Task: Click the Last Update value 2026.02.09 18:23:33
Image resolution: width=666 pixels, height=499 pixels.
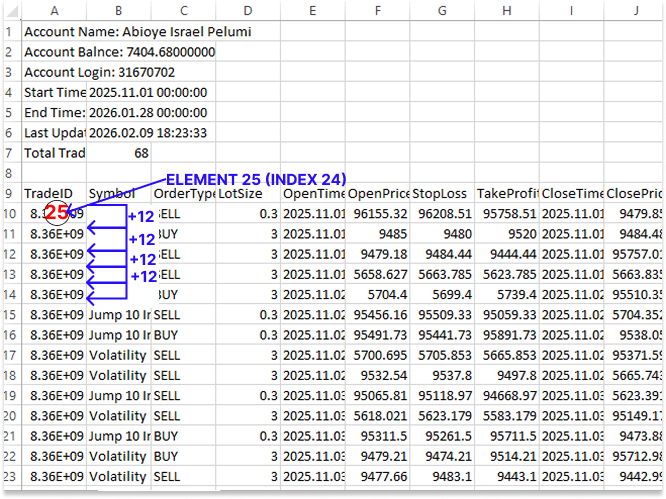Action: click(148, 133)
